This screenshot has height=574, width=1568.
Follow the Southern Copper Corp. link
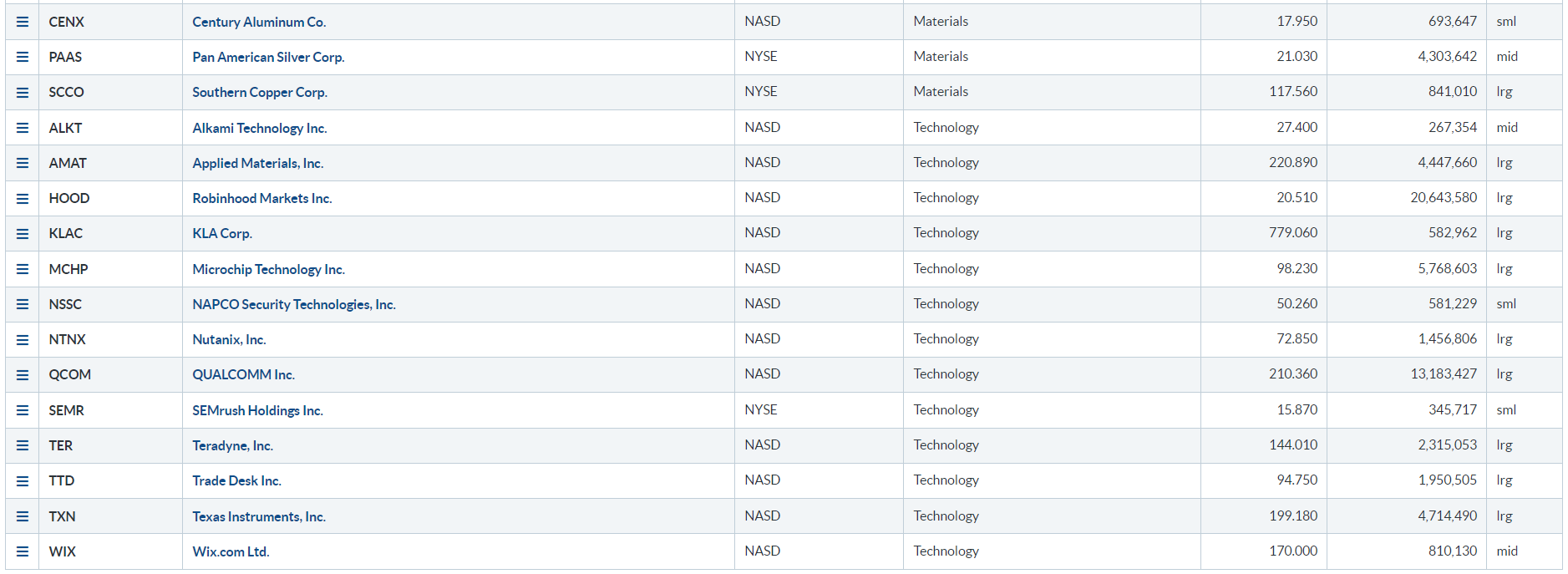260,92
